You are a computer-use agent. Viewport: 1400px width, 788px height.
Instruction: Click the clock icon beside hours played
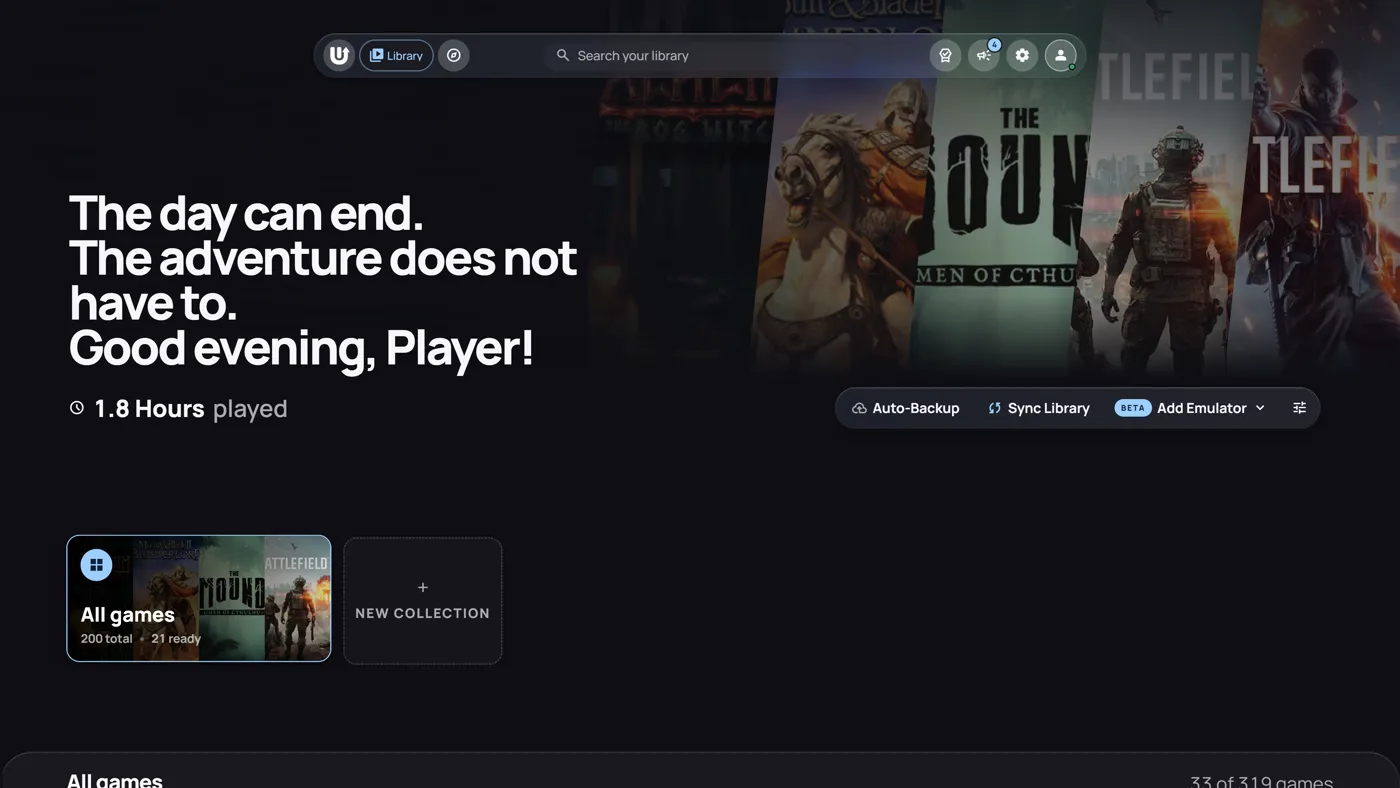[x=77, y=408]
